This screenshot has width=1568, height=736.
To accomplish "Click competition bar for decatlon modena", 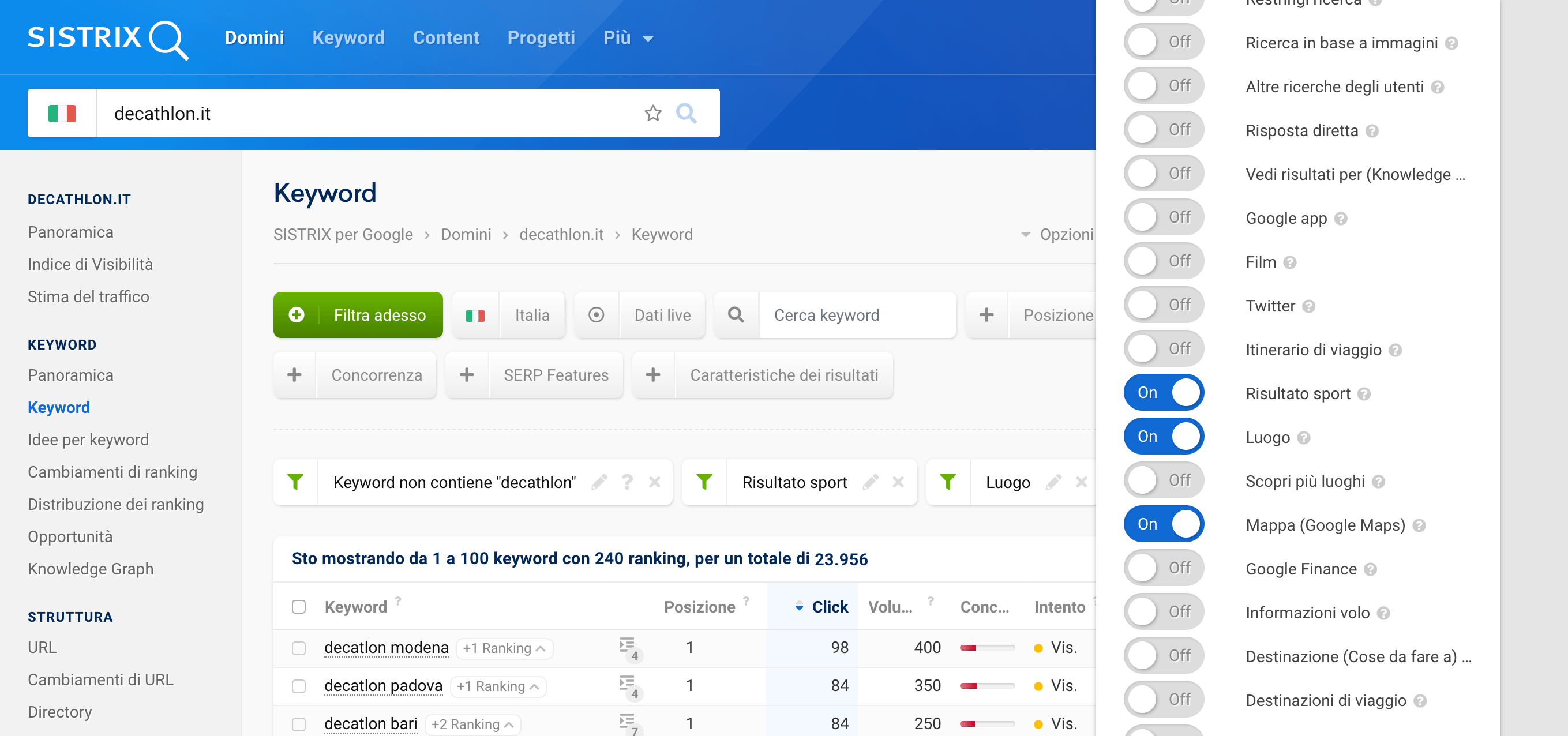I will (986, 648).
